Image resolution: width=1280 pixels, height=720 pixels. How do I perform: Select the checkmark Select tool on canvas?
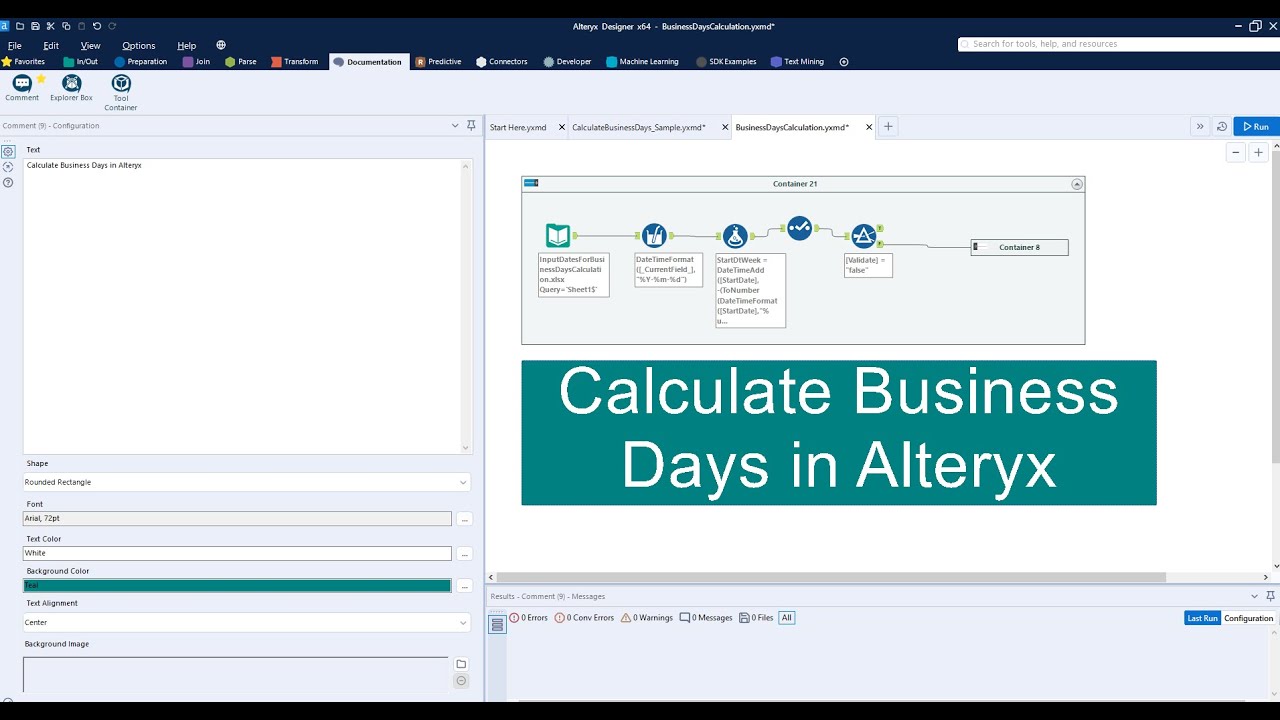pyautogui.click(x=799, y=228)
